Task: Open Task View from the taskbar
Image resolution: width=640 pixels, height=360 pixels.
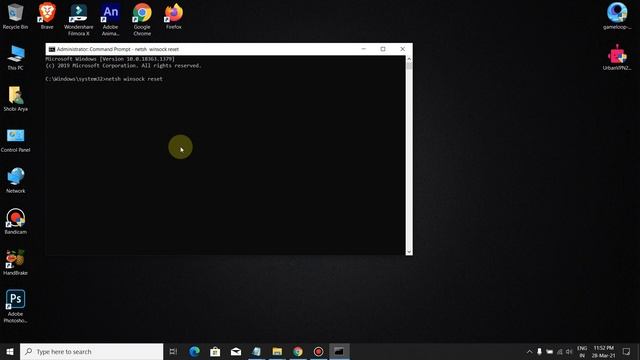Action: pos(173,351)
